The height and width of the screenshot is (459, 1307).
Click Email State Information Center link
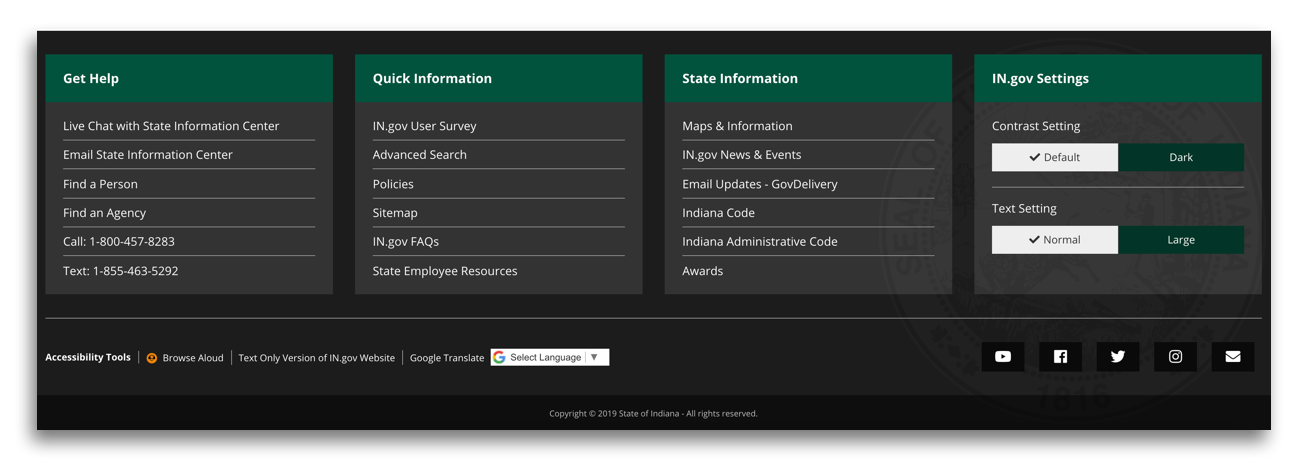pos(148,155)
